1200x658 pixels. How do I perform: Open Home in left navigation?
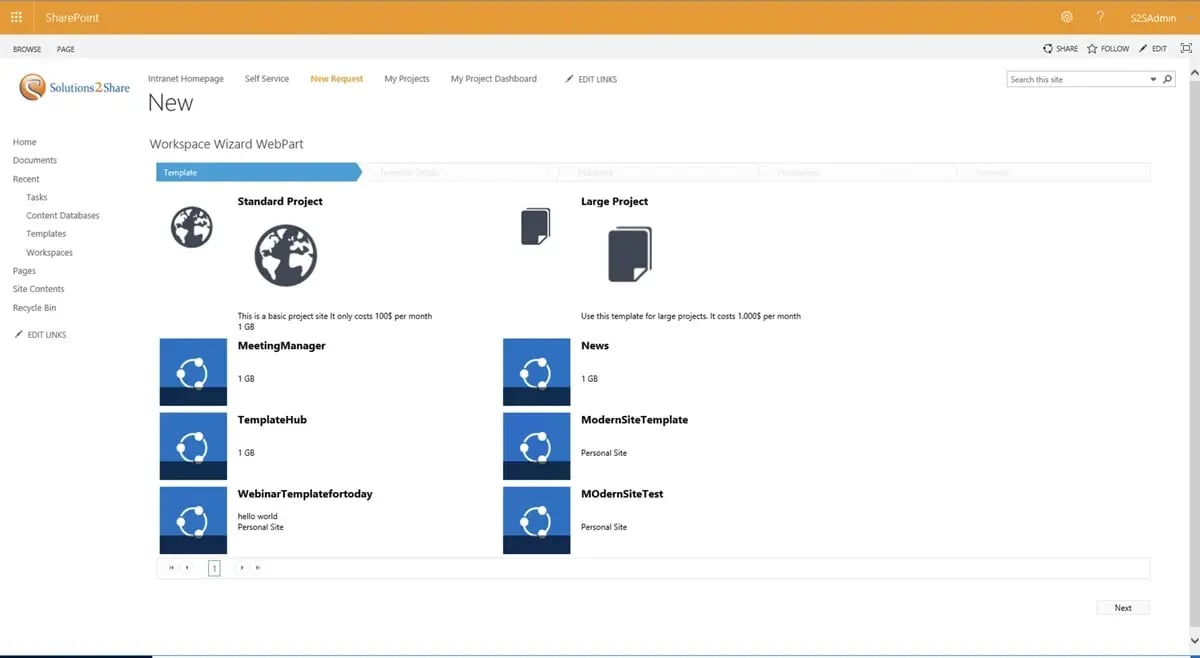24,142
